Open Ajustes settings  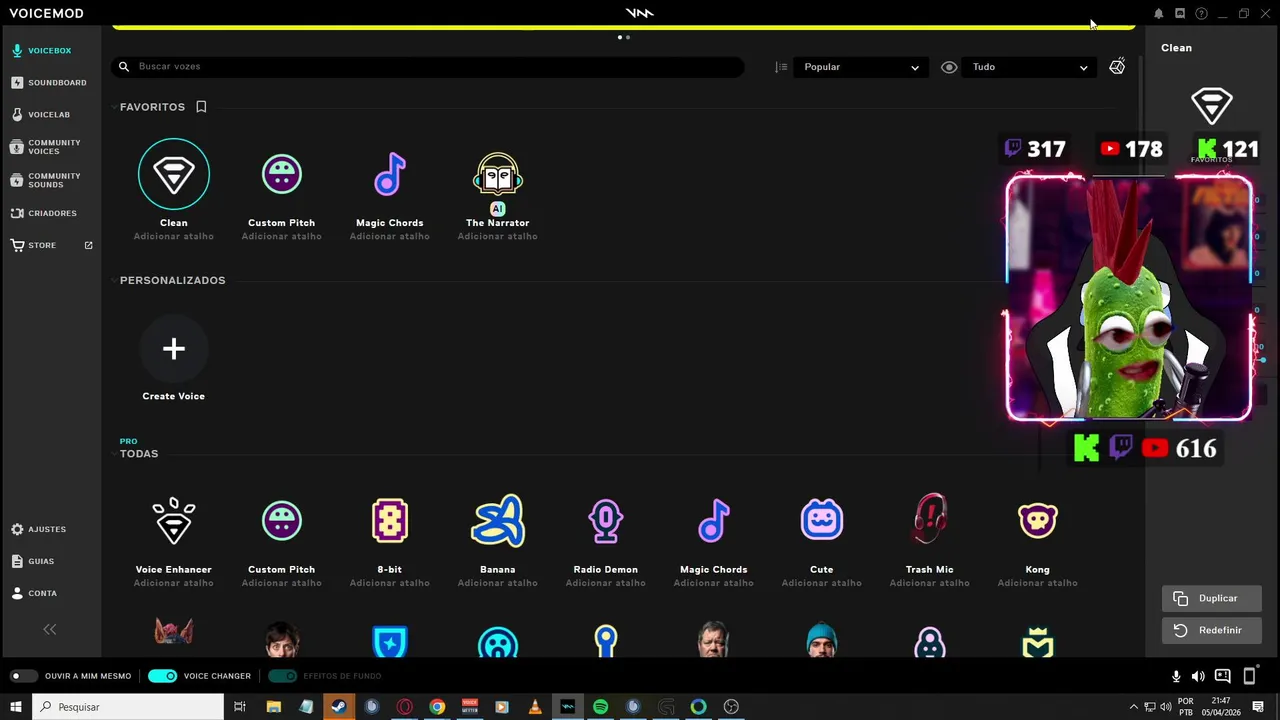(40, 529)
